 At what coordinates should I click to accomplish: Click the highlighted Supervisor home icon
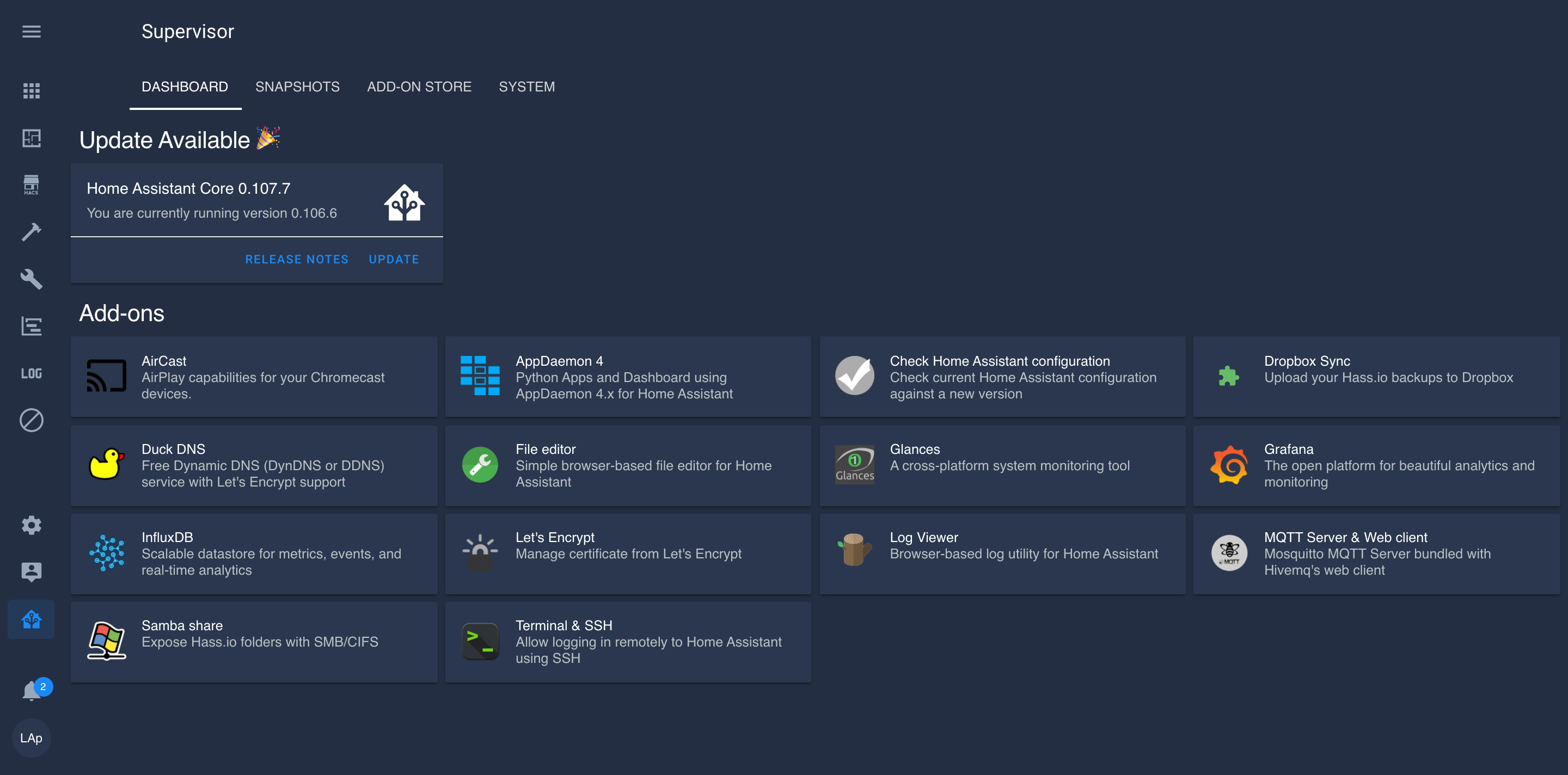pyautogui.click(x=31, y=619)
